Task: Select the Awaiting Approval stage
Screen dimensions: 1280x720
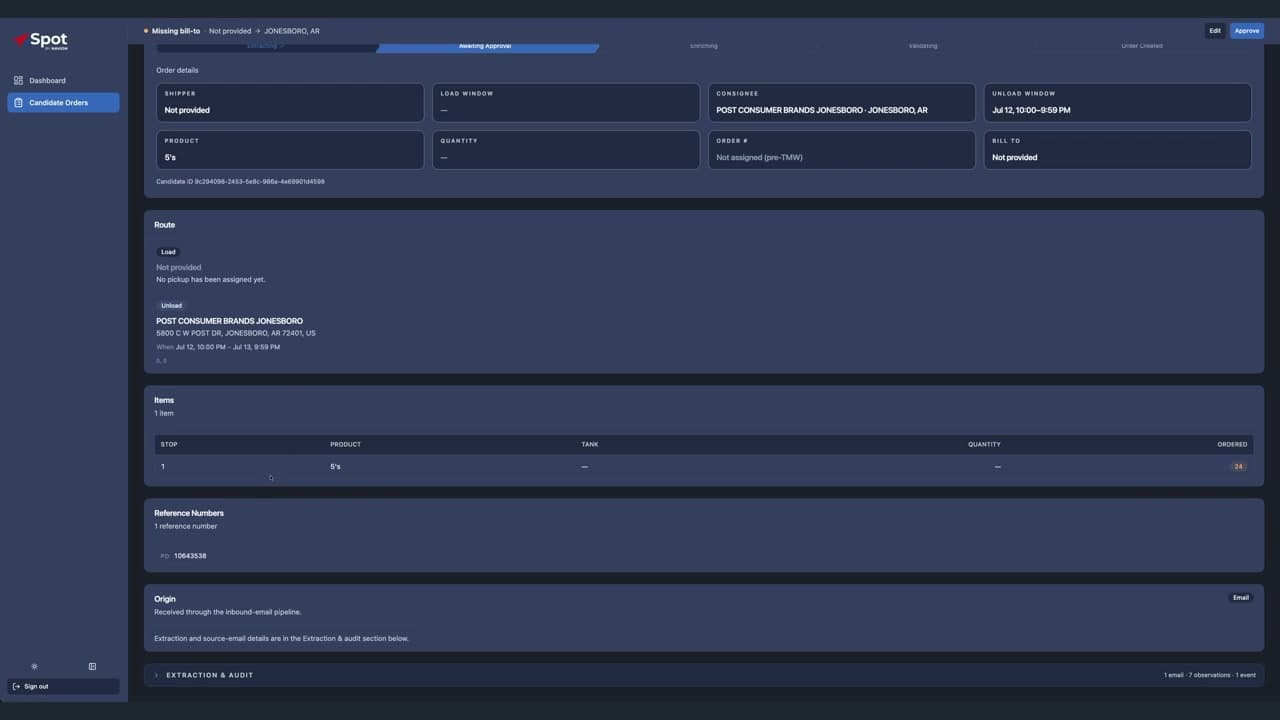Action: [x=485, y=46]
